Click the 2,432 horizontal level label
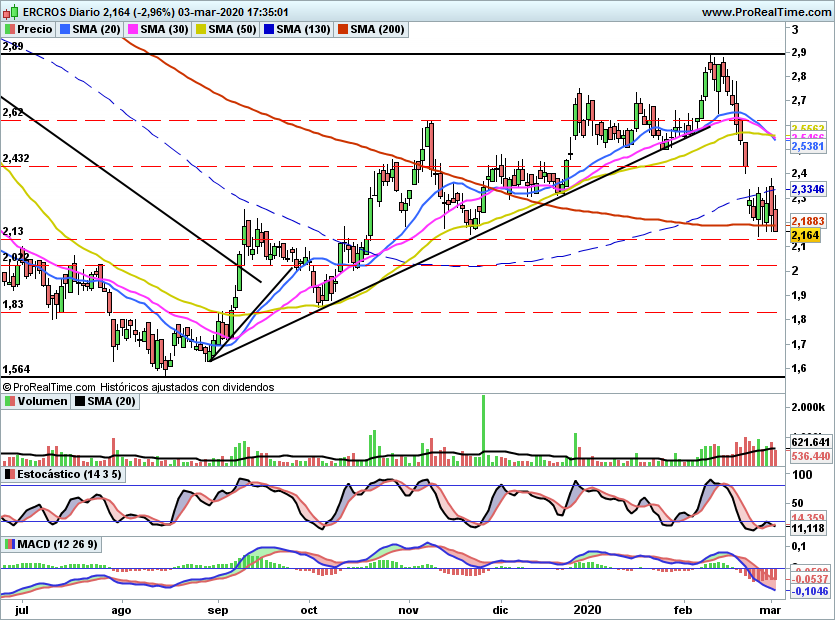835x620 pixels. pos(16,158)
